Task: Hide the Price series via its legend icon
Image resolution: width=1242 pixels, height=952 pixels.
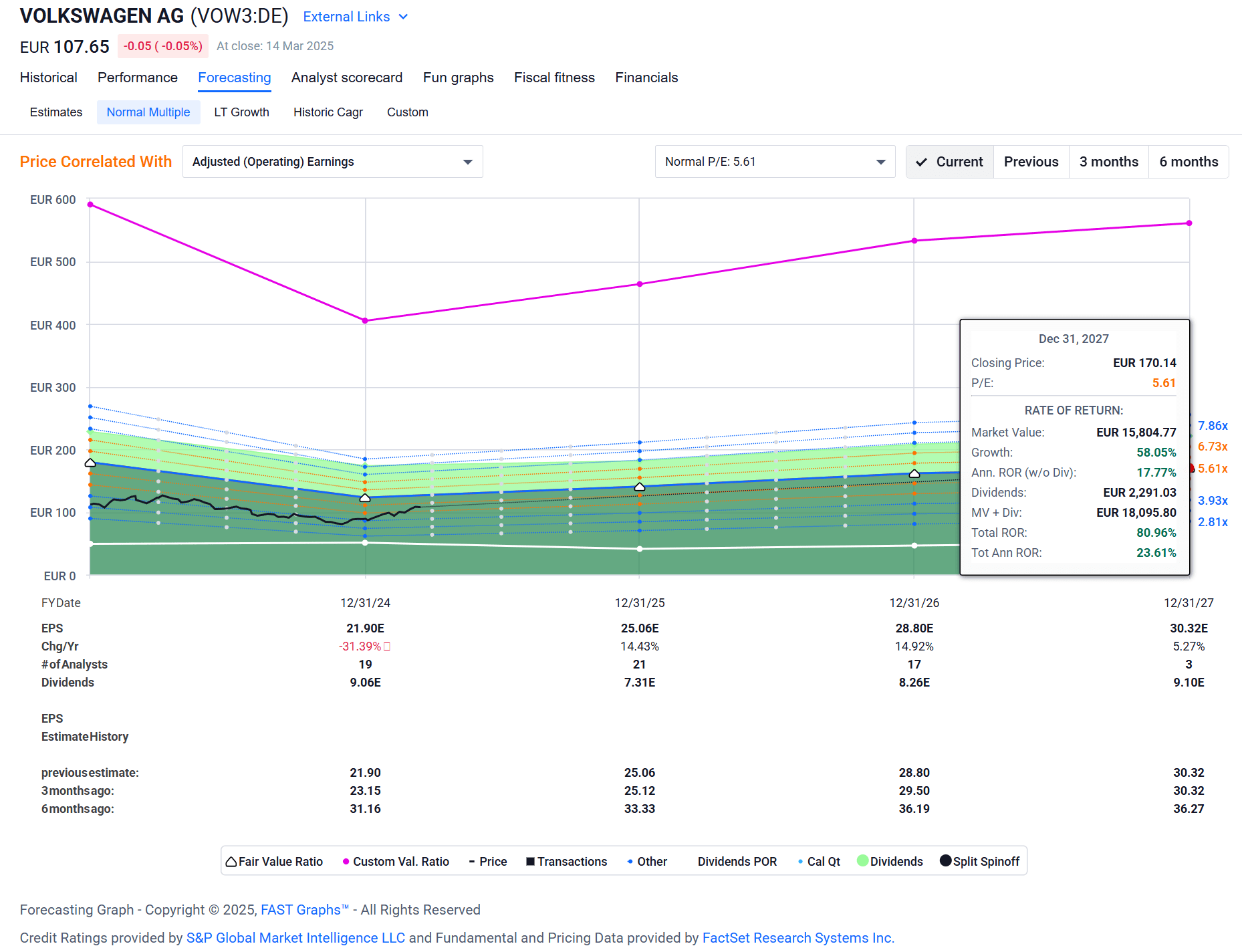Action: (471, 861)
